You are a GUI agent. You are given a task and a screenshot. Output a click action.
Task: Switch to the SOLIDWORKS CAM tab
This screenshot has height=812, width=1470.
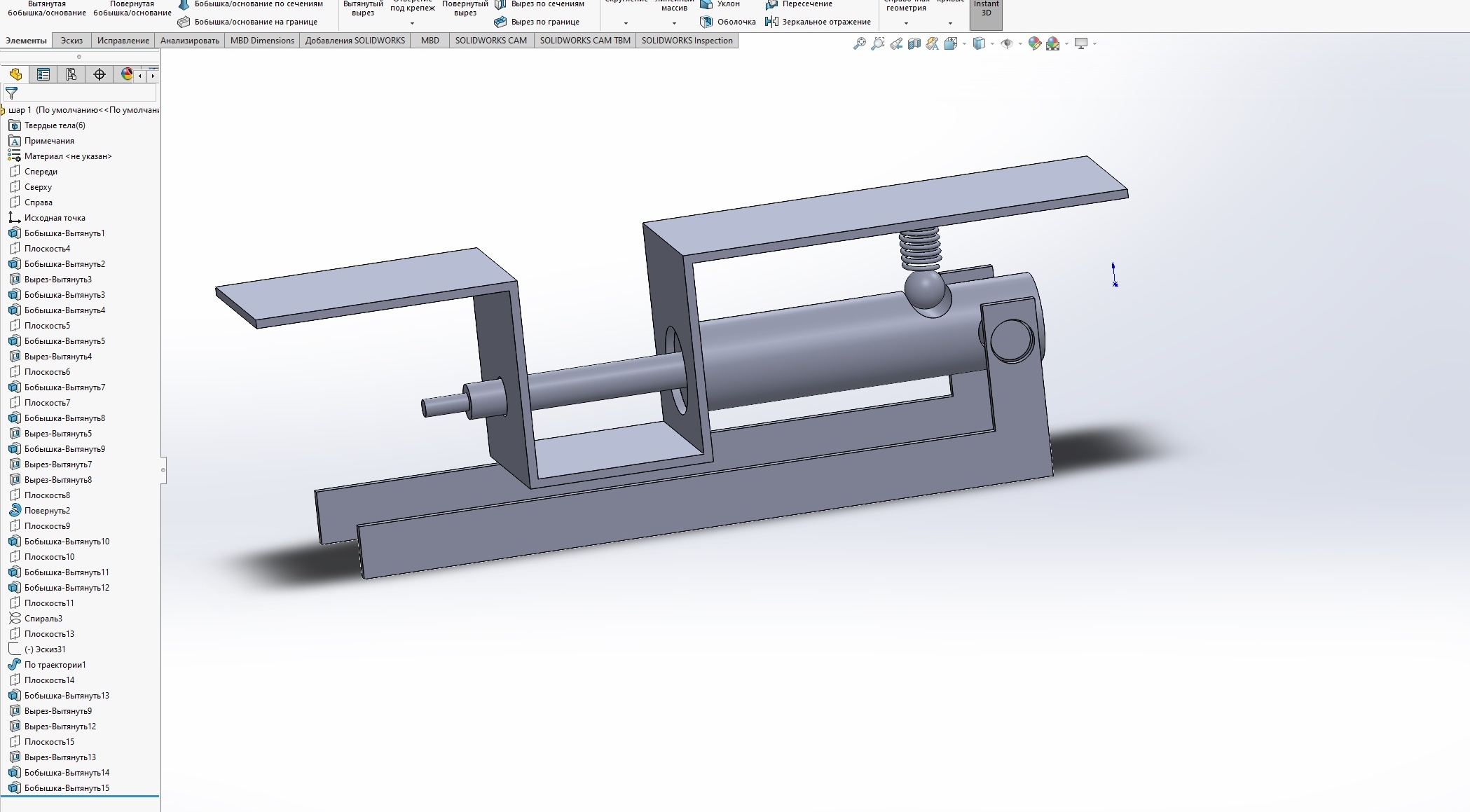(x=491, y=41)
